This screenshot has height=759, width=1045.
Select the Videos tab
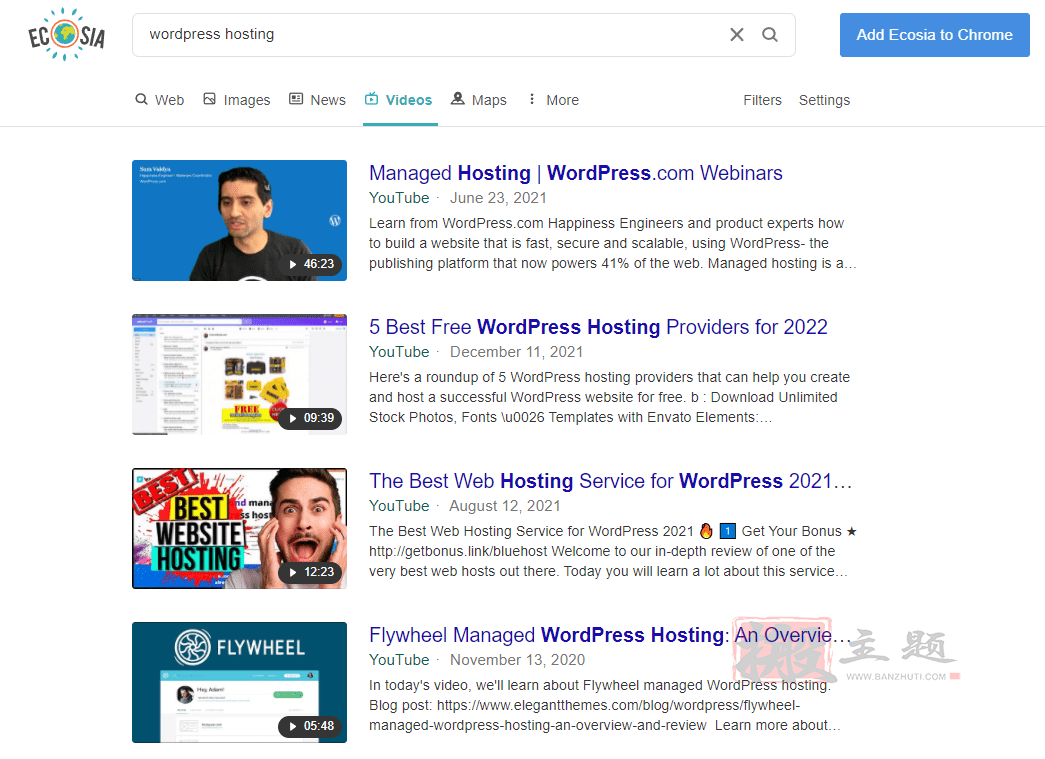[399, 100]
